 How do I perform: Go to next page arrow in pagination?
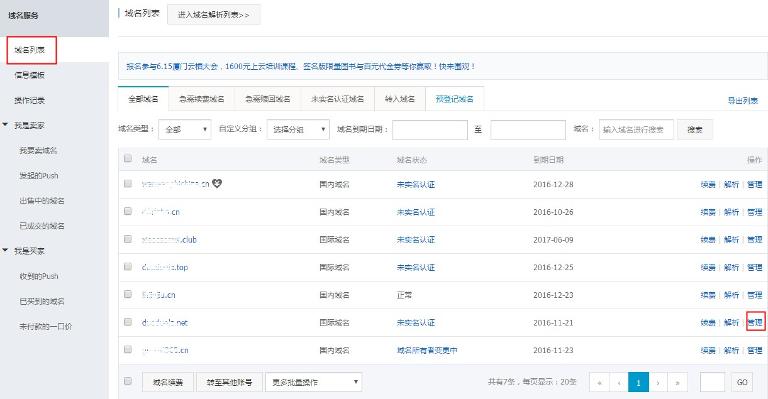(x=658, y=382)
